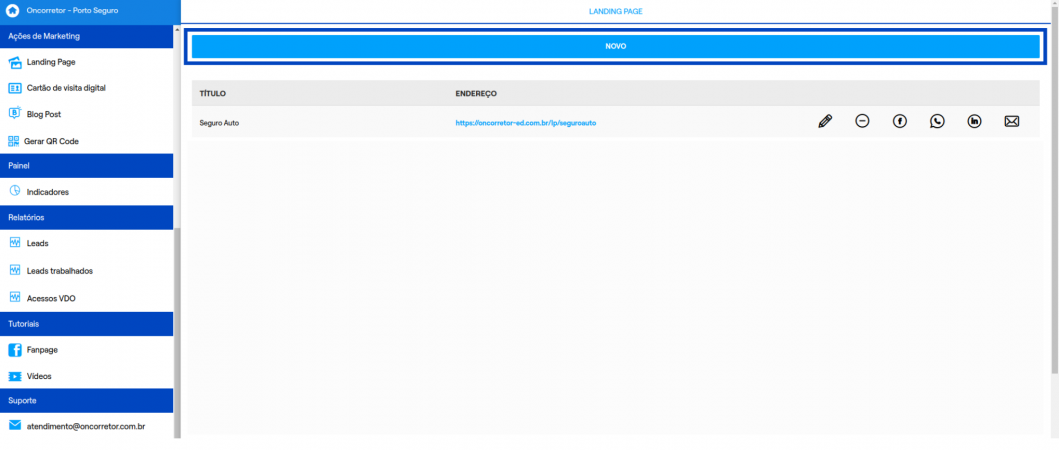Viewport: 1059px width, 450px height.
Task: Open Fanpage tutorial
Action: pyautogui.click(x=42, y=351)
